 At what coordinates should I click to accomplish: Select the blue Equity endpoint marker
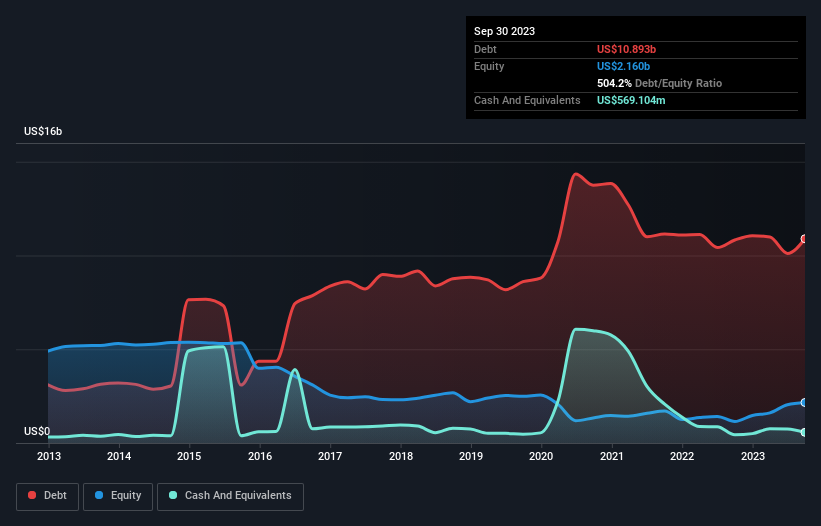(x=804, y=402)
